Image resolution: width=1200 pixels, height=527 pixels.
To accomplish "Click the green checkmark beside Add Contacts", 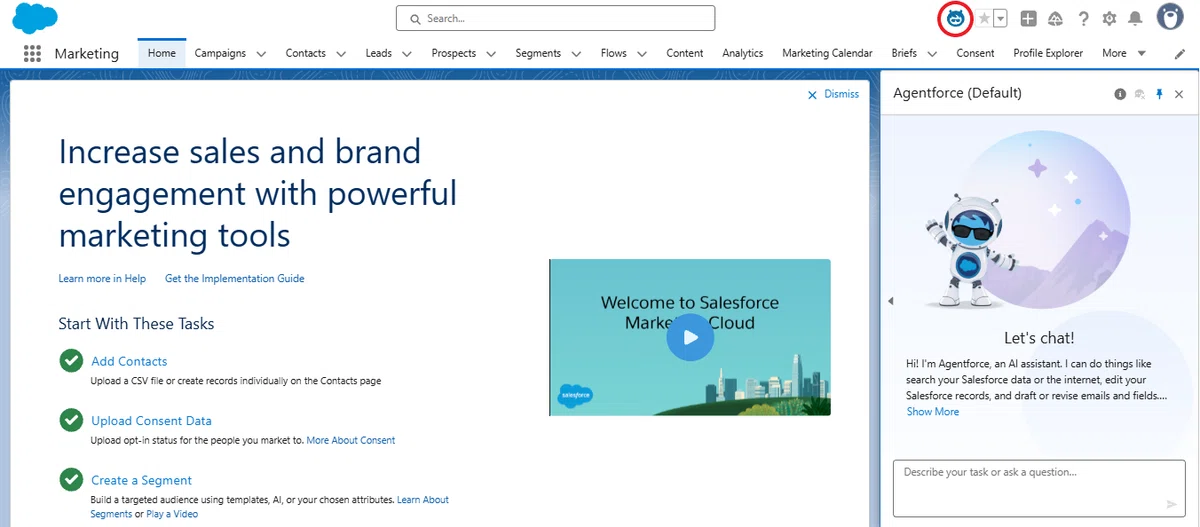I will pos(71,361).
